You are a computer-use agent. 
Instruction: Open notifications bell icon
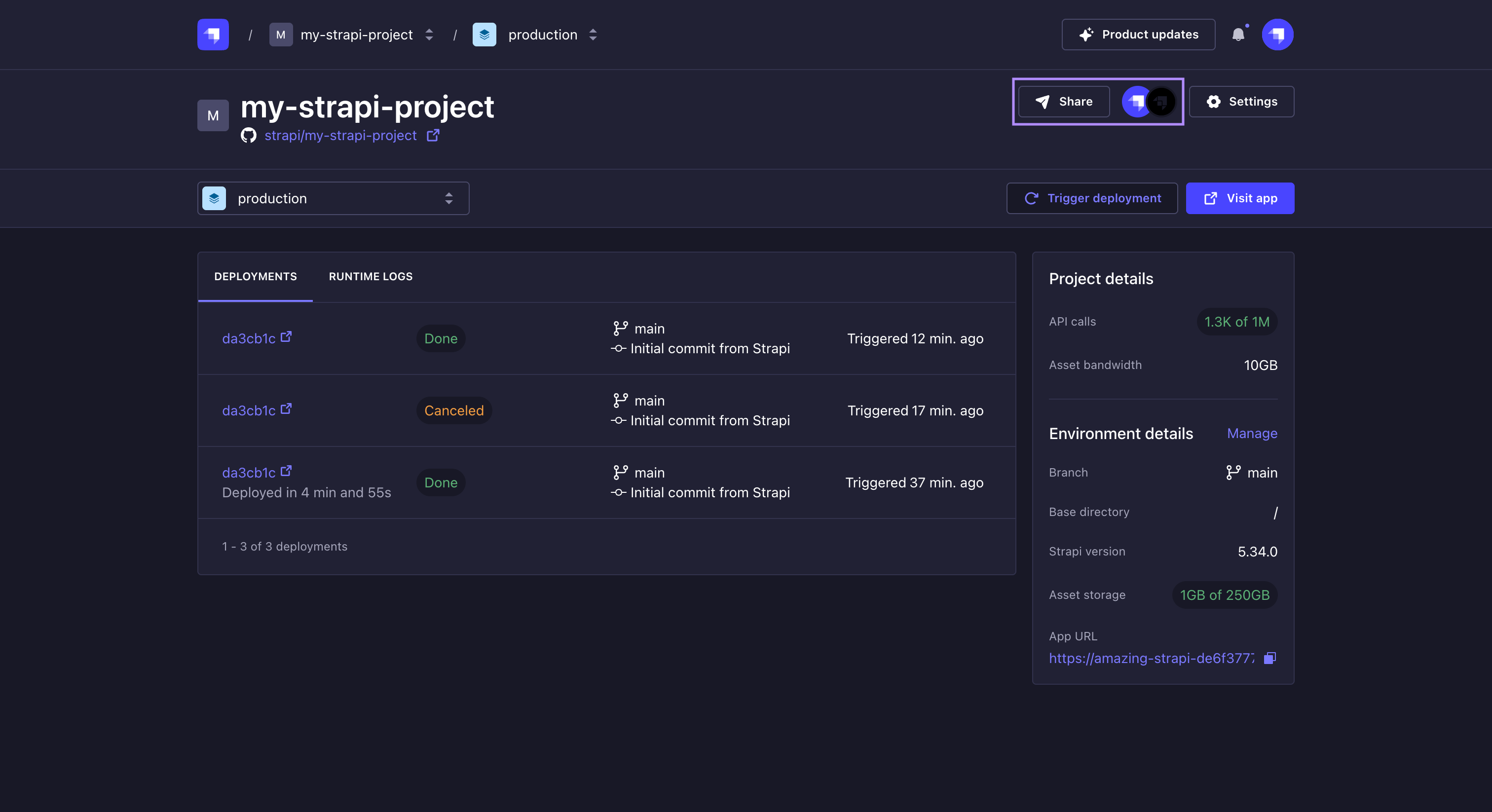[1238, 35]
